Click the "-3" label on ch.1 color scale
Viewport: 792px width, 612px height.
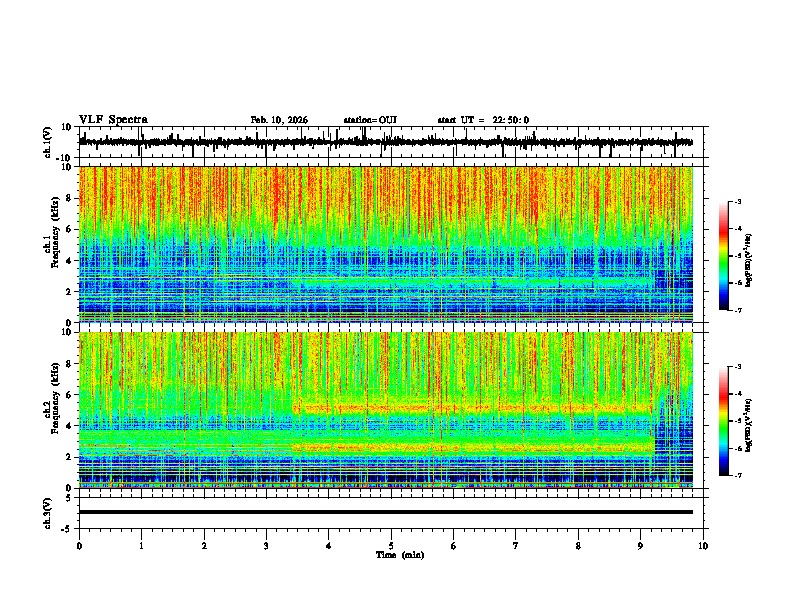click(x=738, y=202)
